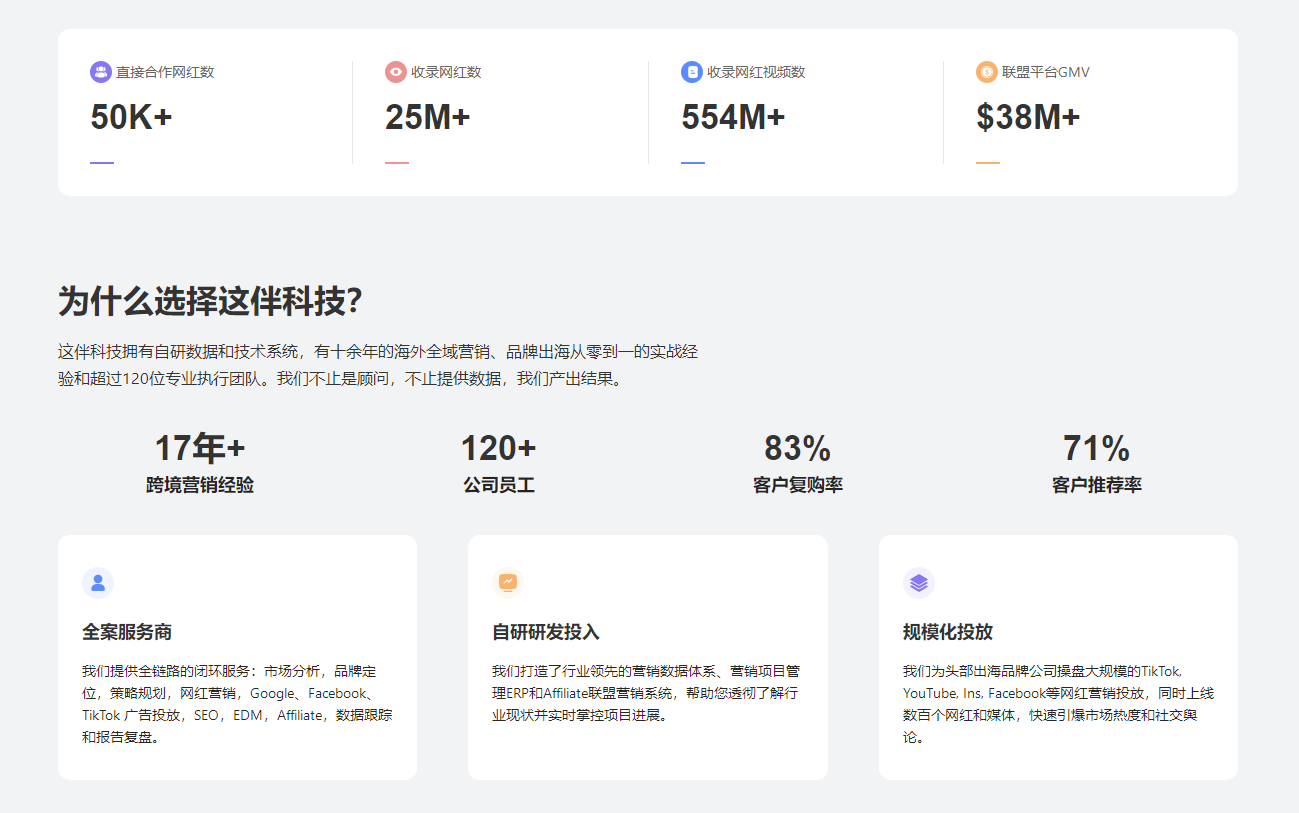The height and width of the screenshot is (813, 1299).
Task: Click the blue document icon beside 收录网红视频数
Action: point(692,72)
